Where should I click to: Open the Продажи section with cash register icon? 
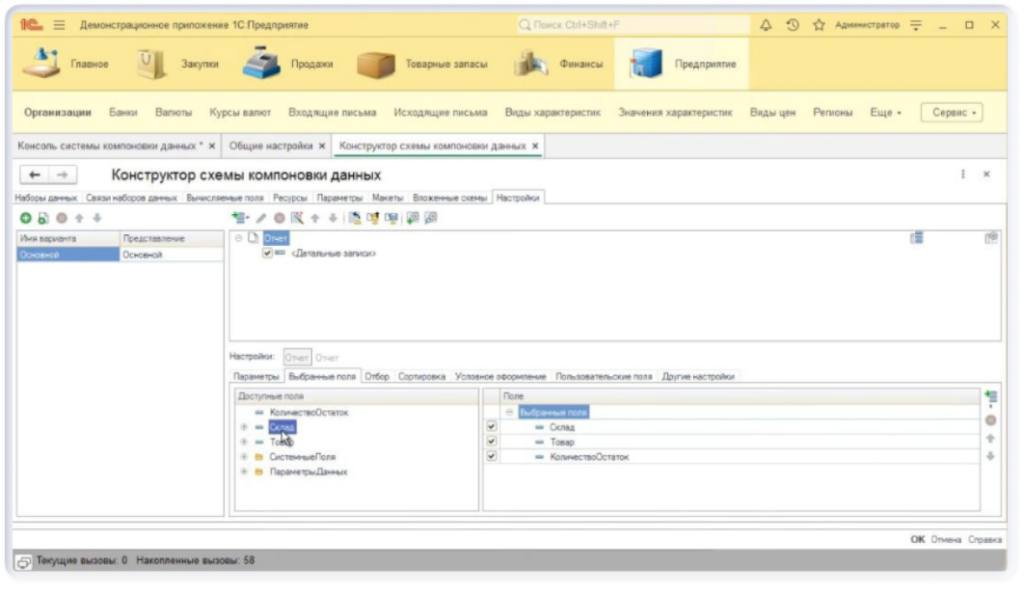pyautogui.click(x=284, y=64)
